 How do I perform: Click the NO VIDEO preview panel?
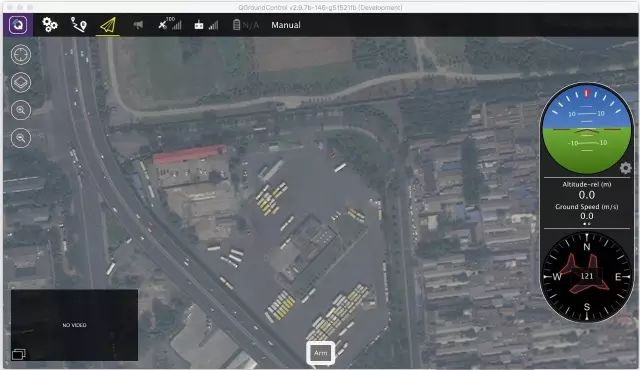pos(74,325)
